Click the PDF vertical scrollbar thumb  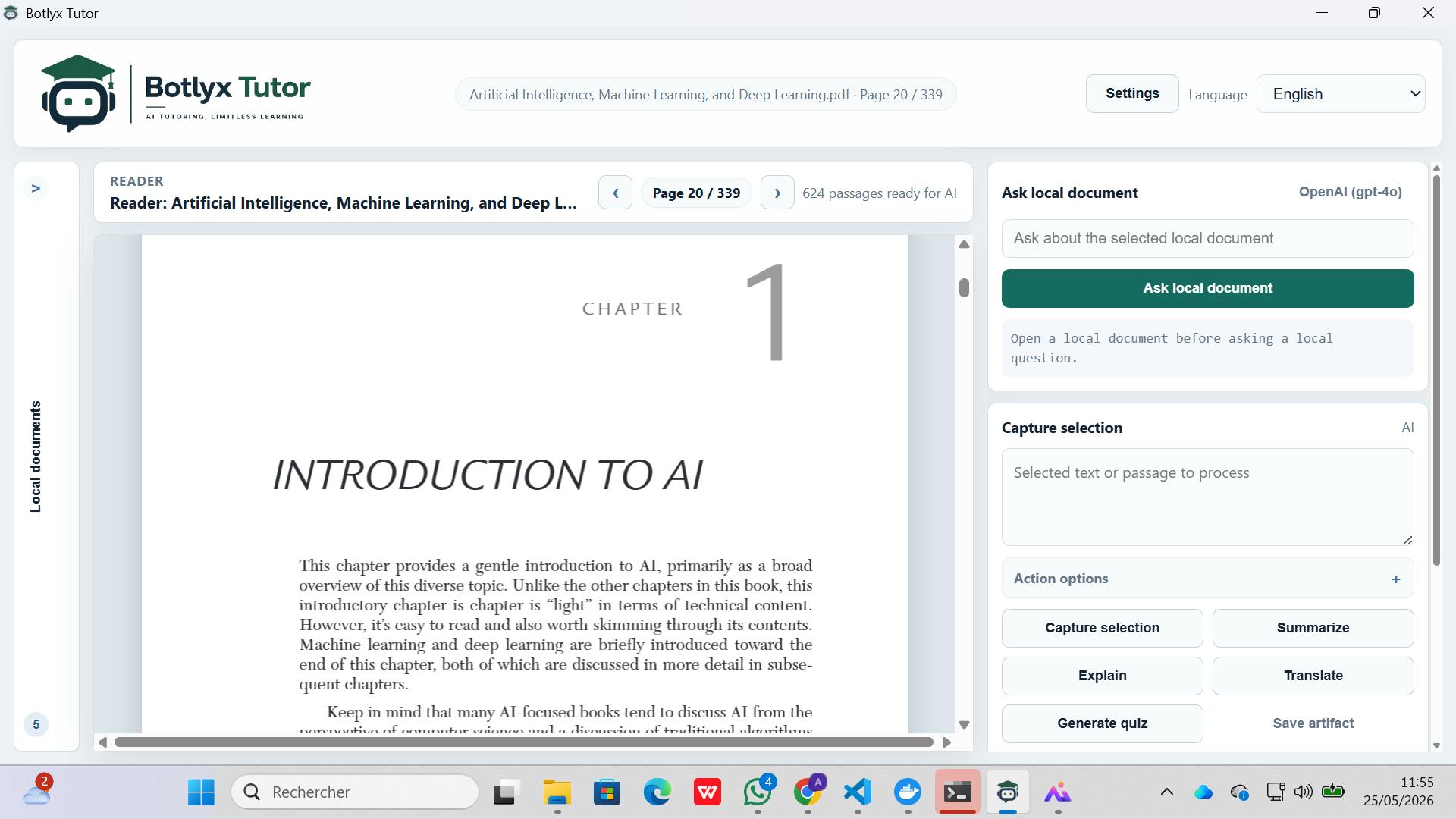click(964, 287)
